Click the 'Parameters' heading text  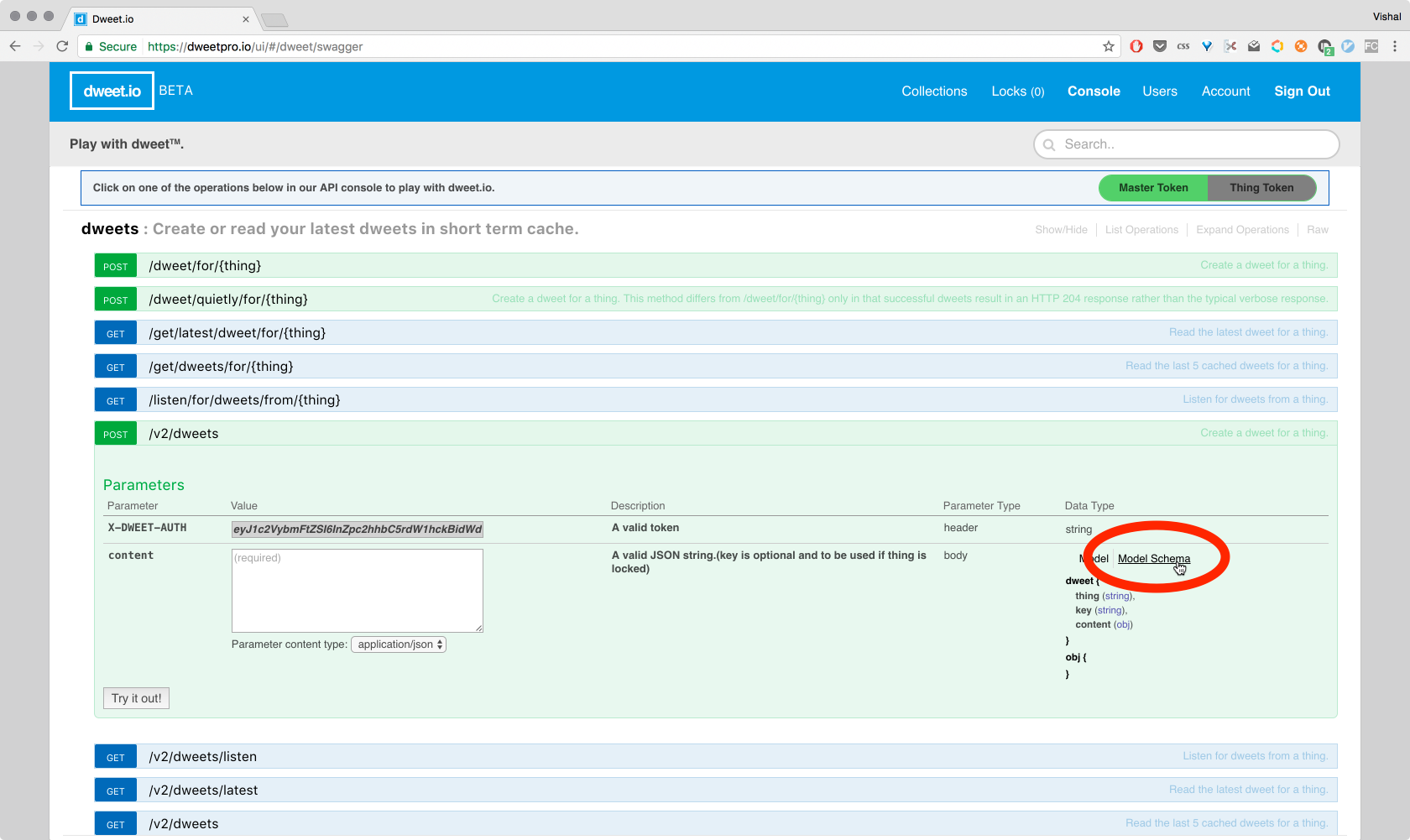pos(144,485)
